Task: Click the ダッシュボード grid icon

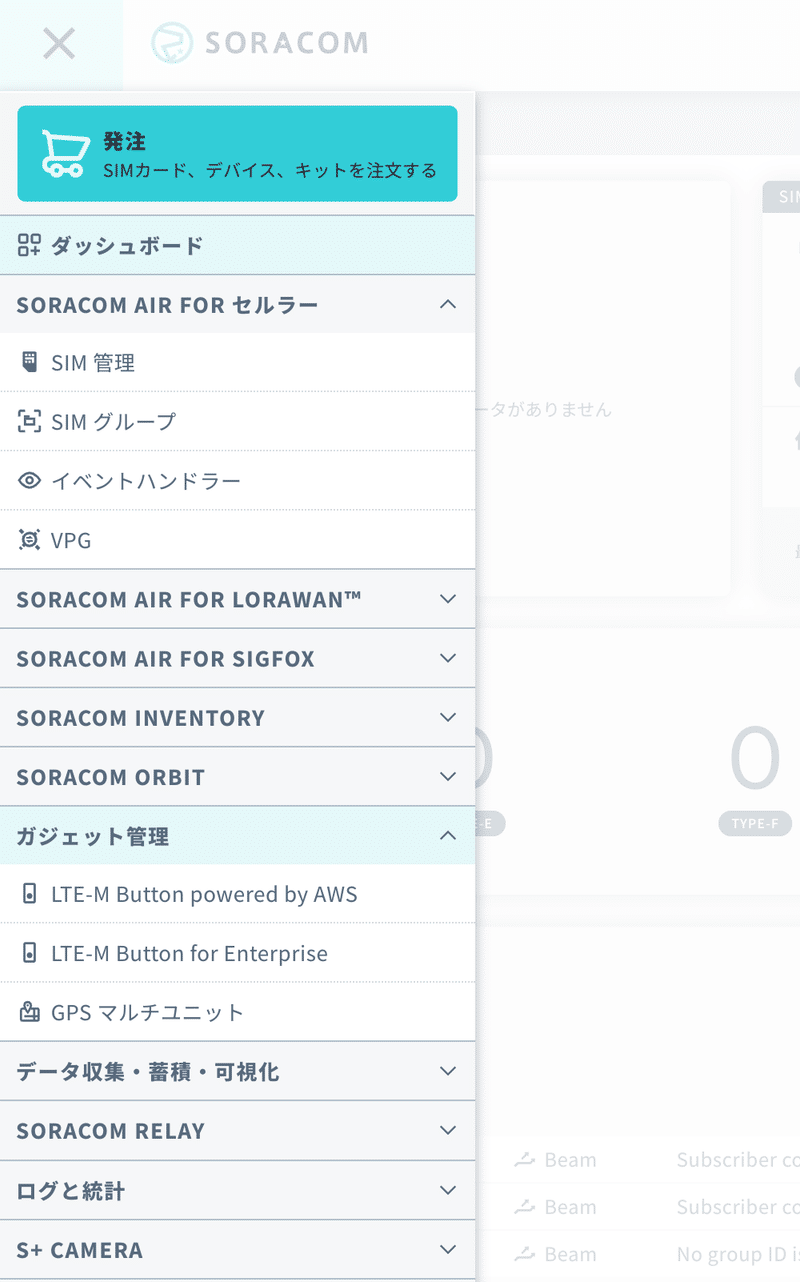Action: pyautogui.click(x=30, y=245)
